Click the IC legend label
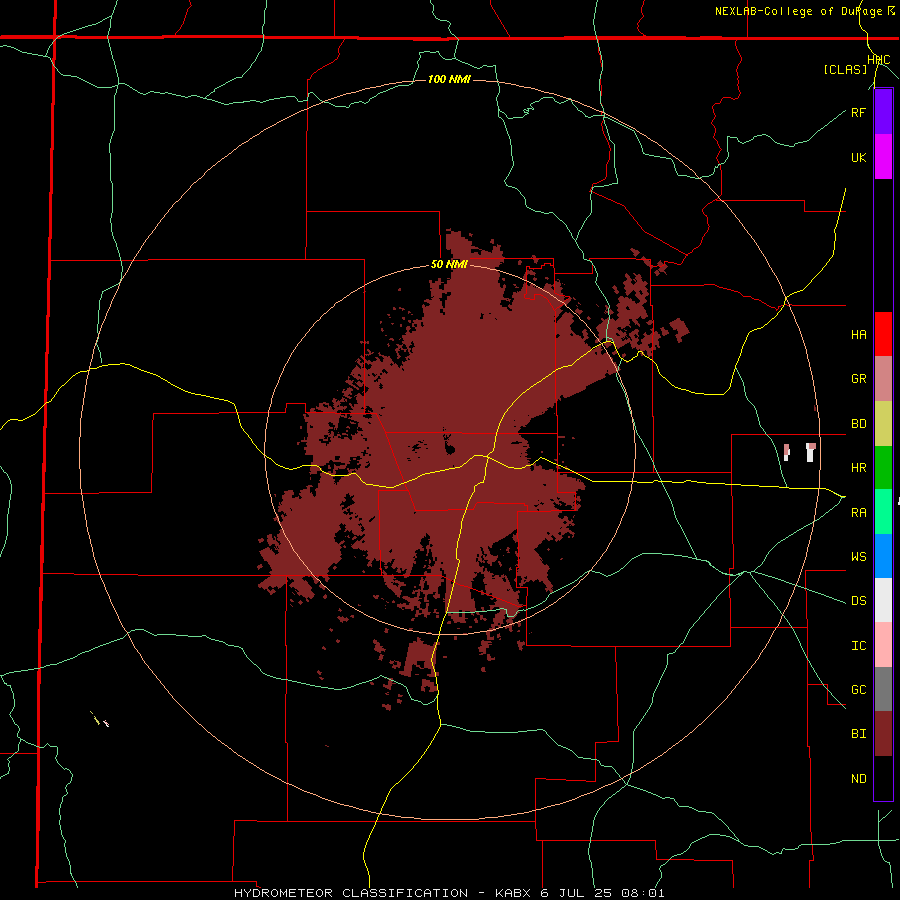 859,646
